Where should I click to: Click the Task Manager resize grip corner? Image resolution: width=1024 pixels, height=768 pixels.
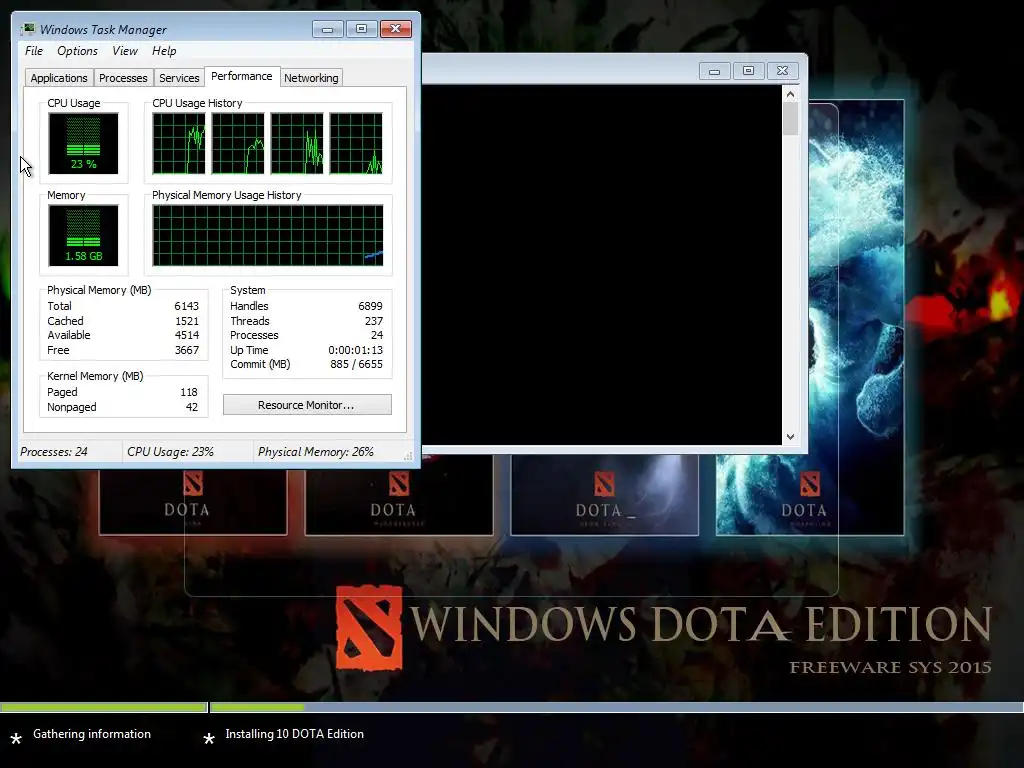click(409, 456)
